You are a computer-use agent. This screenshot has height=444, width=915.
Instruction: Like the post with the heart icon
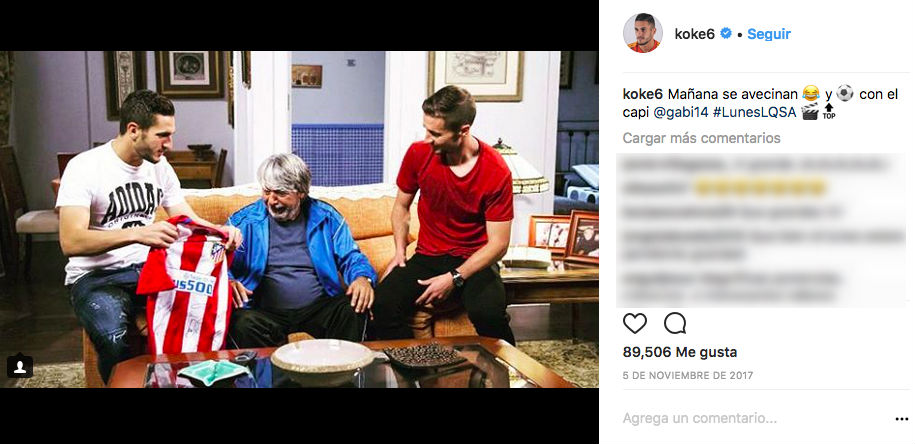[635, 323]
